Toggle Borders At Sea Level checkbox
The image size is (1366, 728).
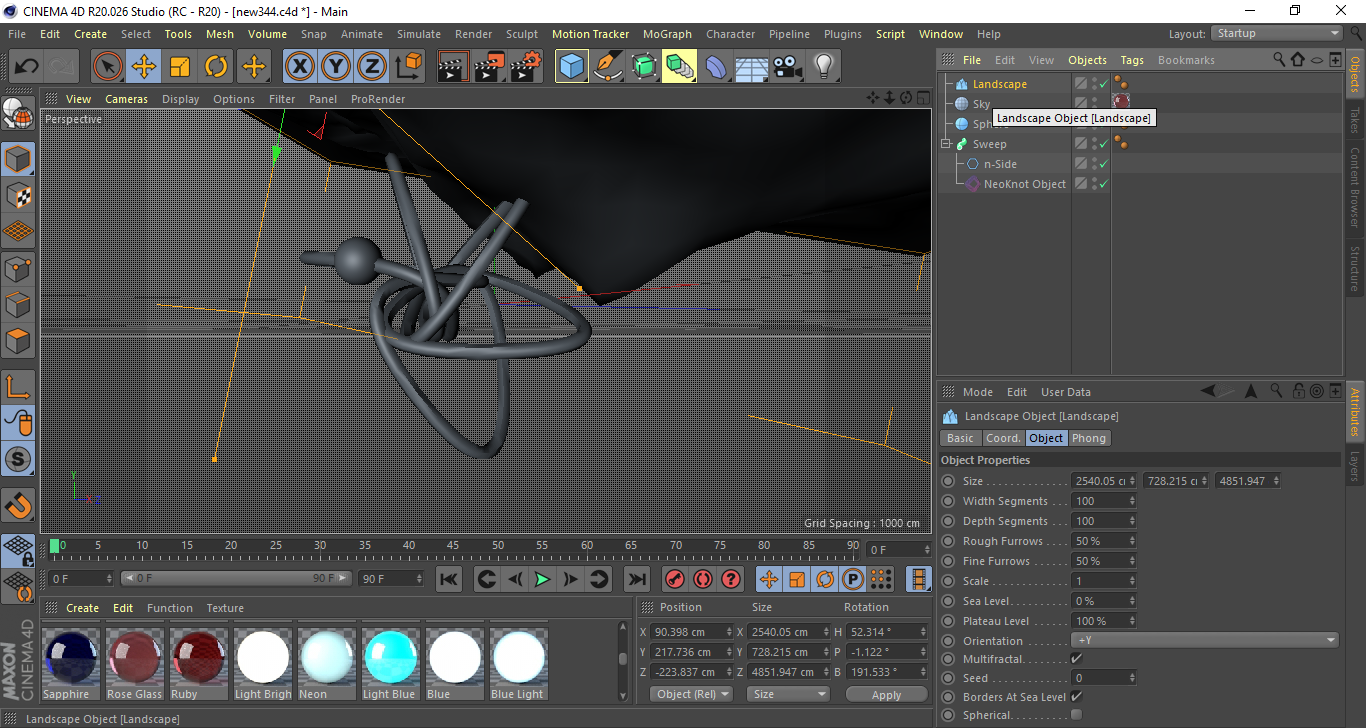tap(1076, 696)
